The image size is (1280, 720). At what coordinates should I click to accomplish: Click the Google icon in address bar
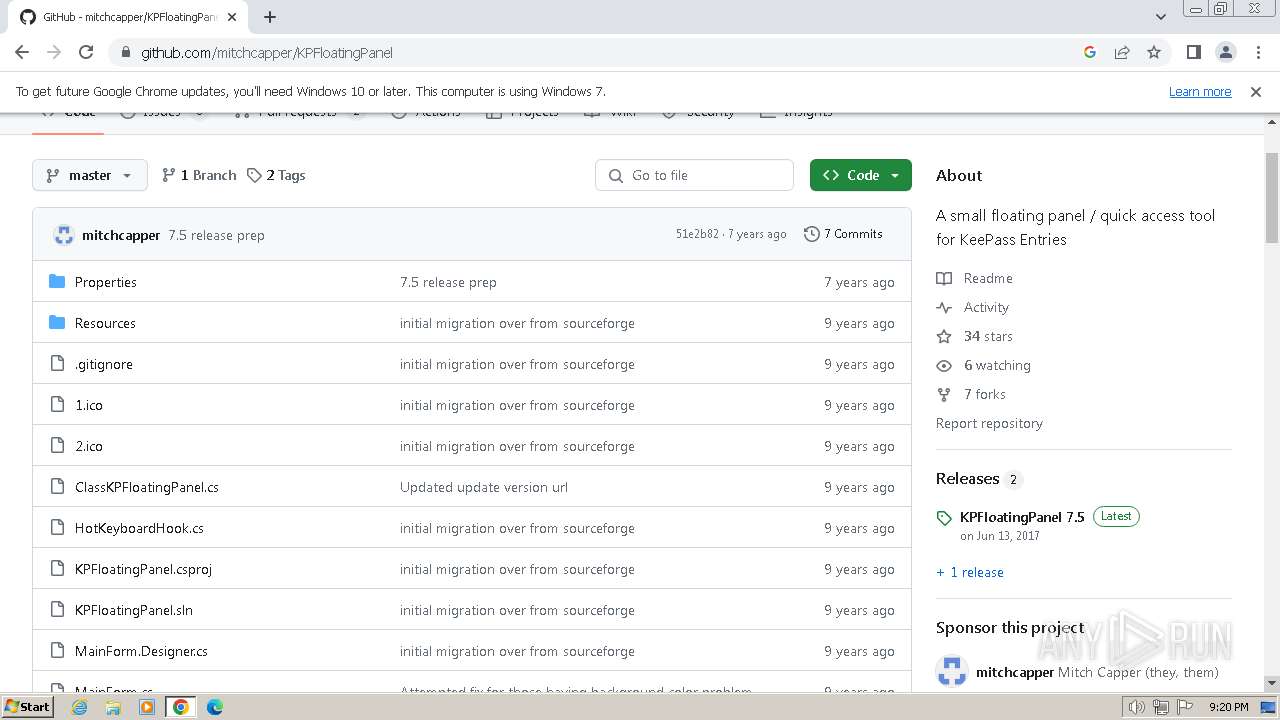(1090, 52)
